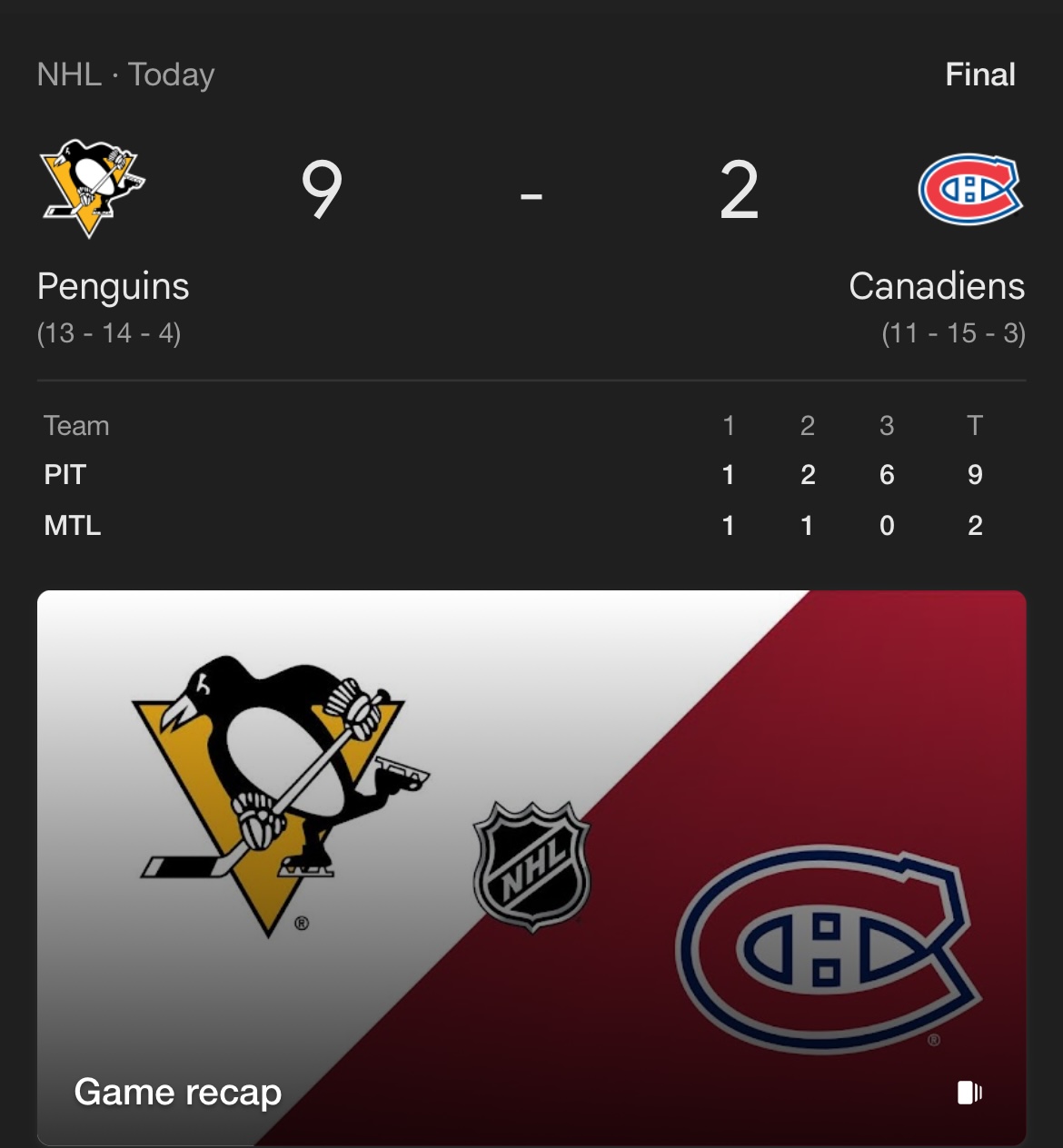The width and height of the screenshot is (1063, 1148).
Task: Click the Penguins score of 9
Action: click(x=322, y=190)
